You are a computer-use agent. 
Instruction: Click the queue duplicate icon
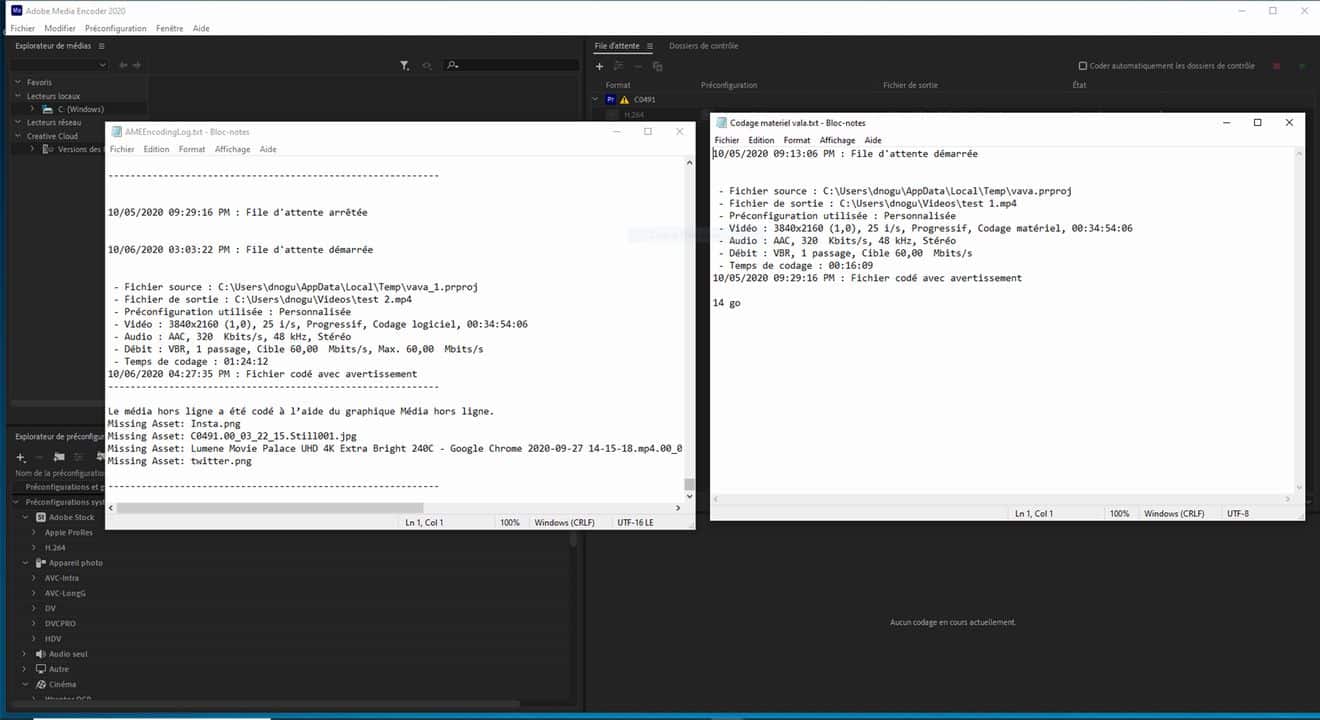click(x=657, y=66)
